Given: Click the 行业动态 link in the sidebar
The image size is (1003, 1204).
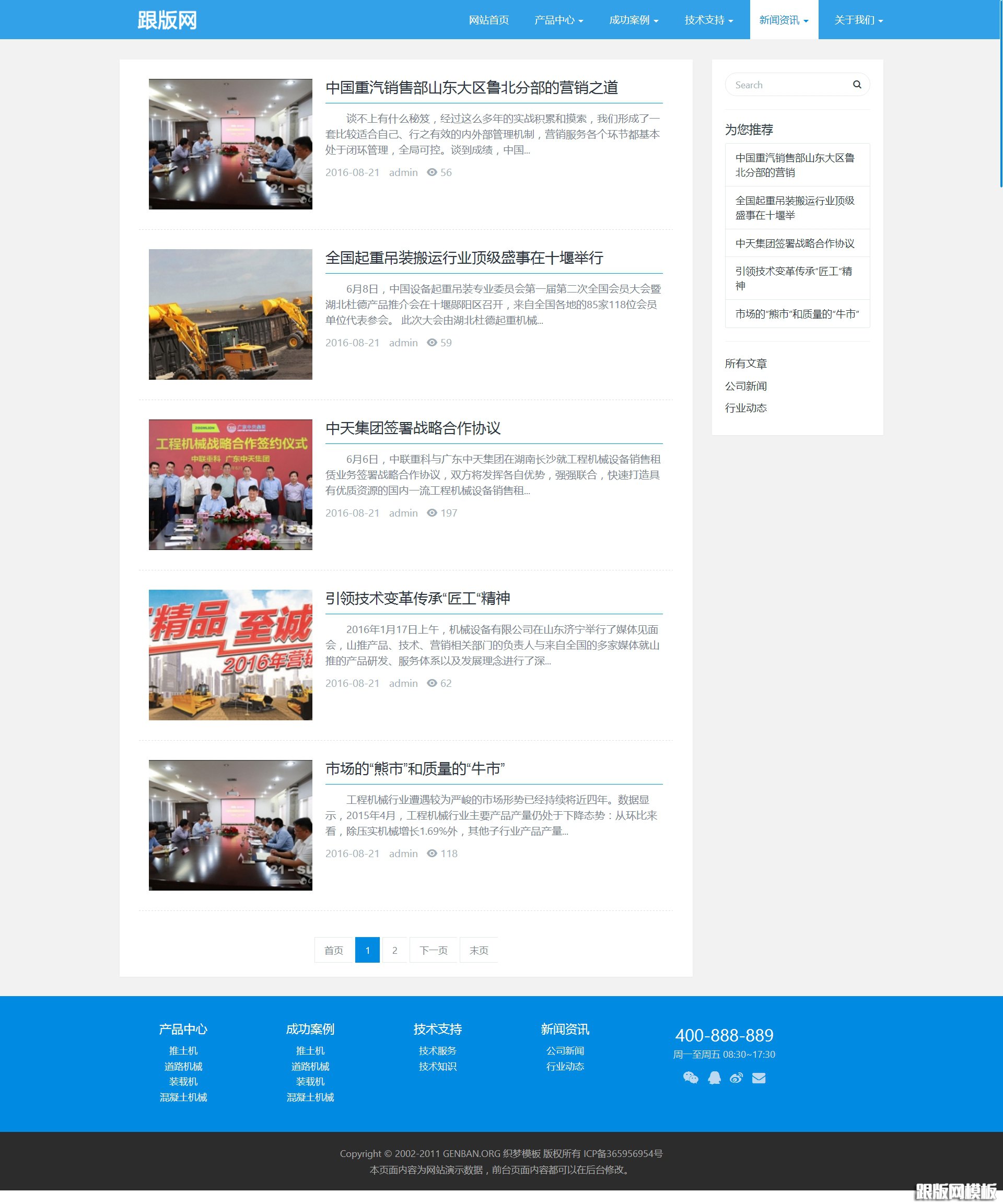Looking at the screenshot, I should [x=745, y=408].
